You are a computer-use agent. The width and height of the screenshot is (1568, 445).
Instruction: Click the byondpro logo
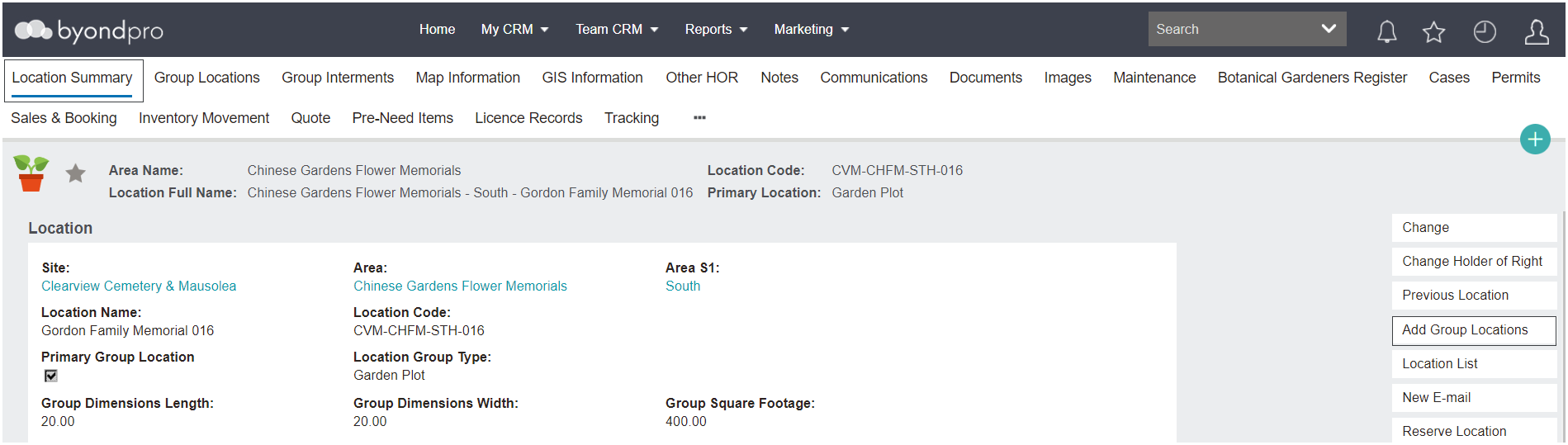pyautogui.click(x=89, y=31)
